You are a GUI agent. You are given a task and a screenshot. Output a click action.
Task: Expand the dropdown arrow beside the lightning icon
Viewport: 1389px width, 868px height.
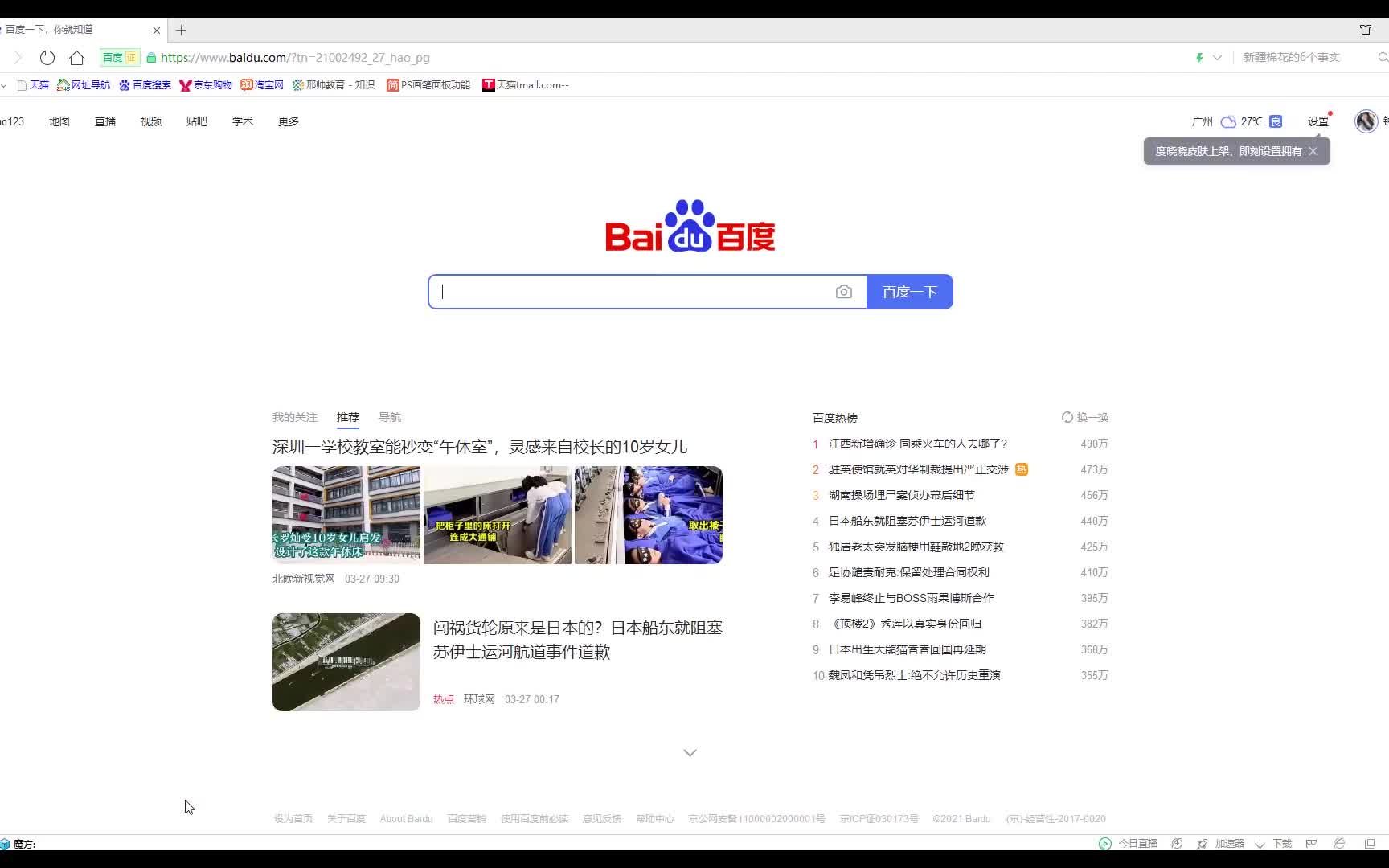click(1217, 58)
